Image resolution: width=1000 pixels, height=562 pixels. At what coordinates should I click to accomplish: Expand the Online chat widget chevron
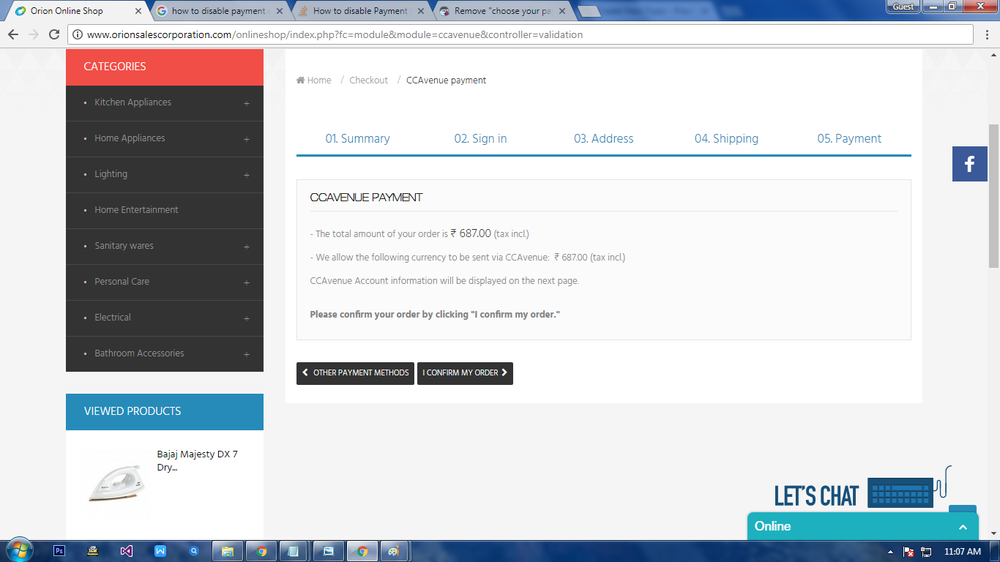tap(963, 527)
